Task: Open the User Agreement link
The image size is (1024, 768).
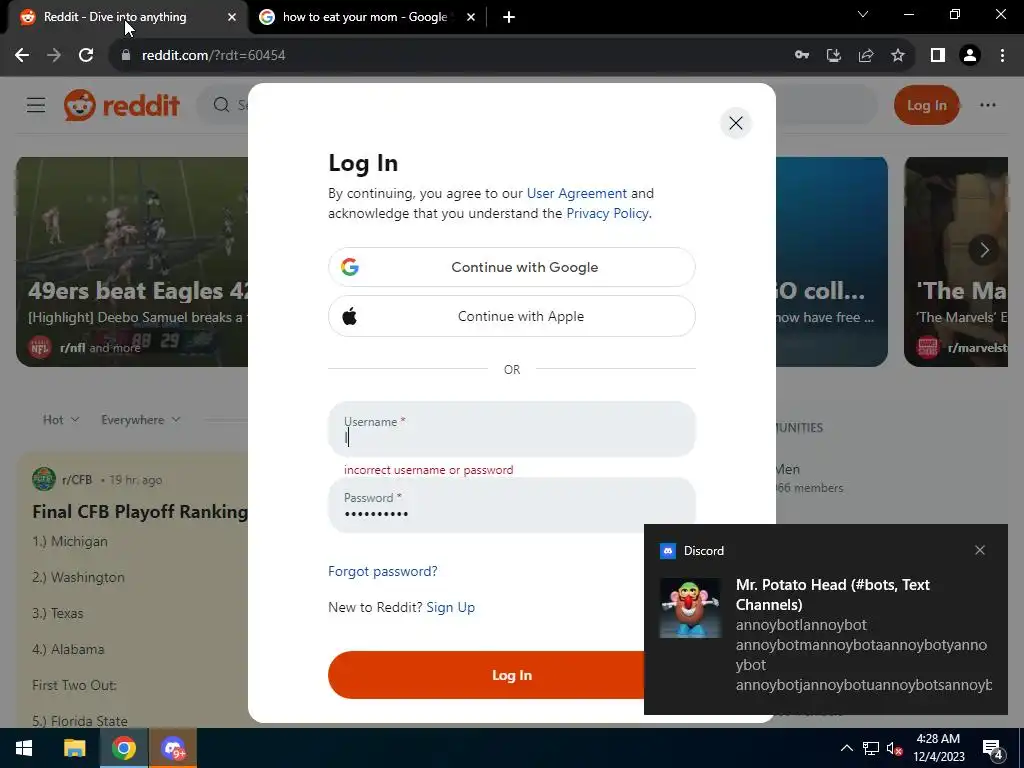Action: 577,193
